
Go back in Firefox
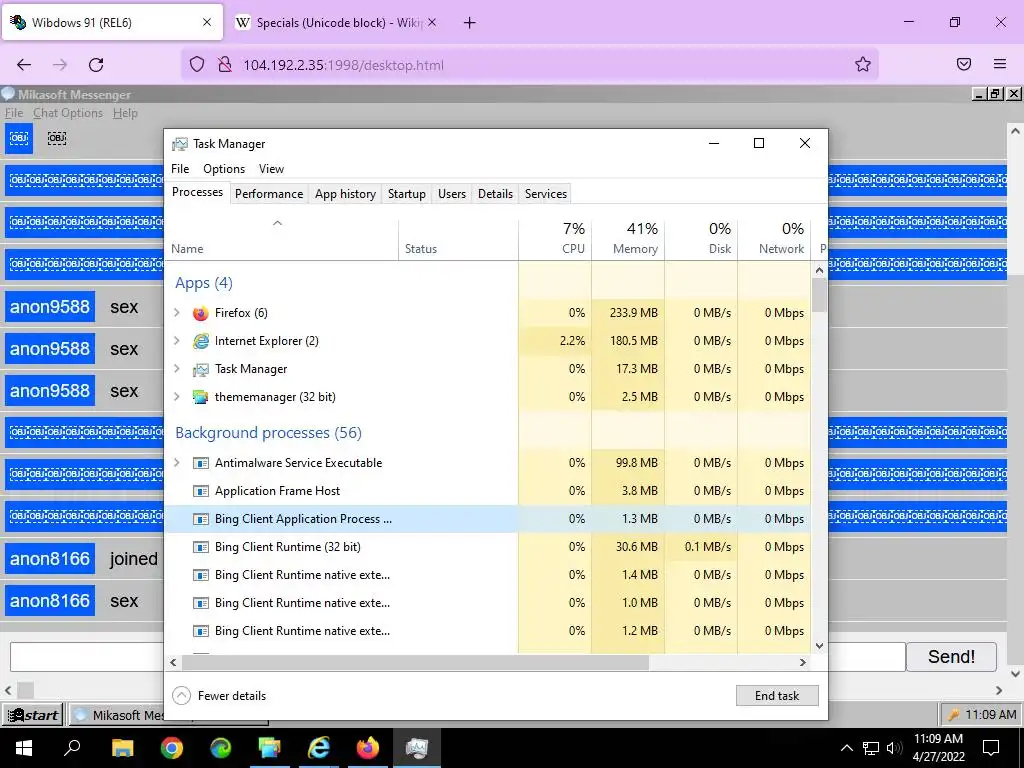24,65
